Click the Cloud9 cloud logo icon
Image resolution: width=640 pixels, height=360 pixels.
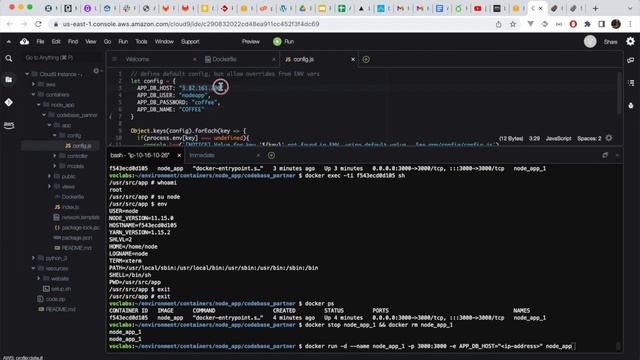pos(24,41)
